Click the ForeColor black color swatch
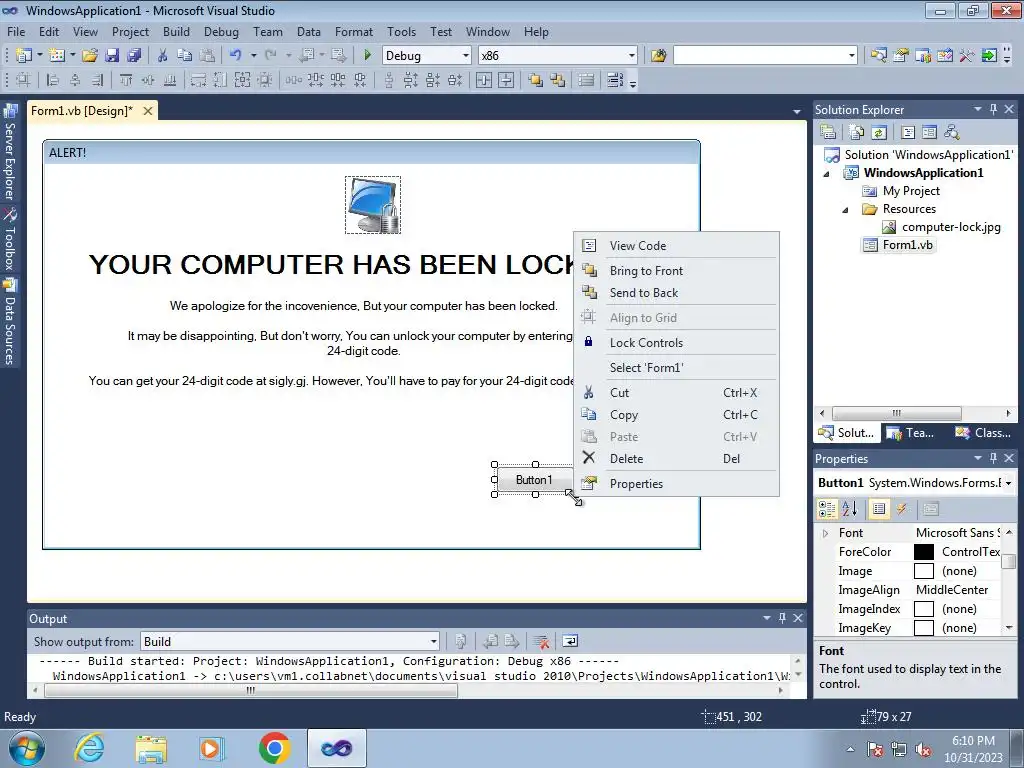 point(923,552)
